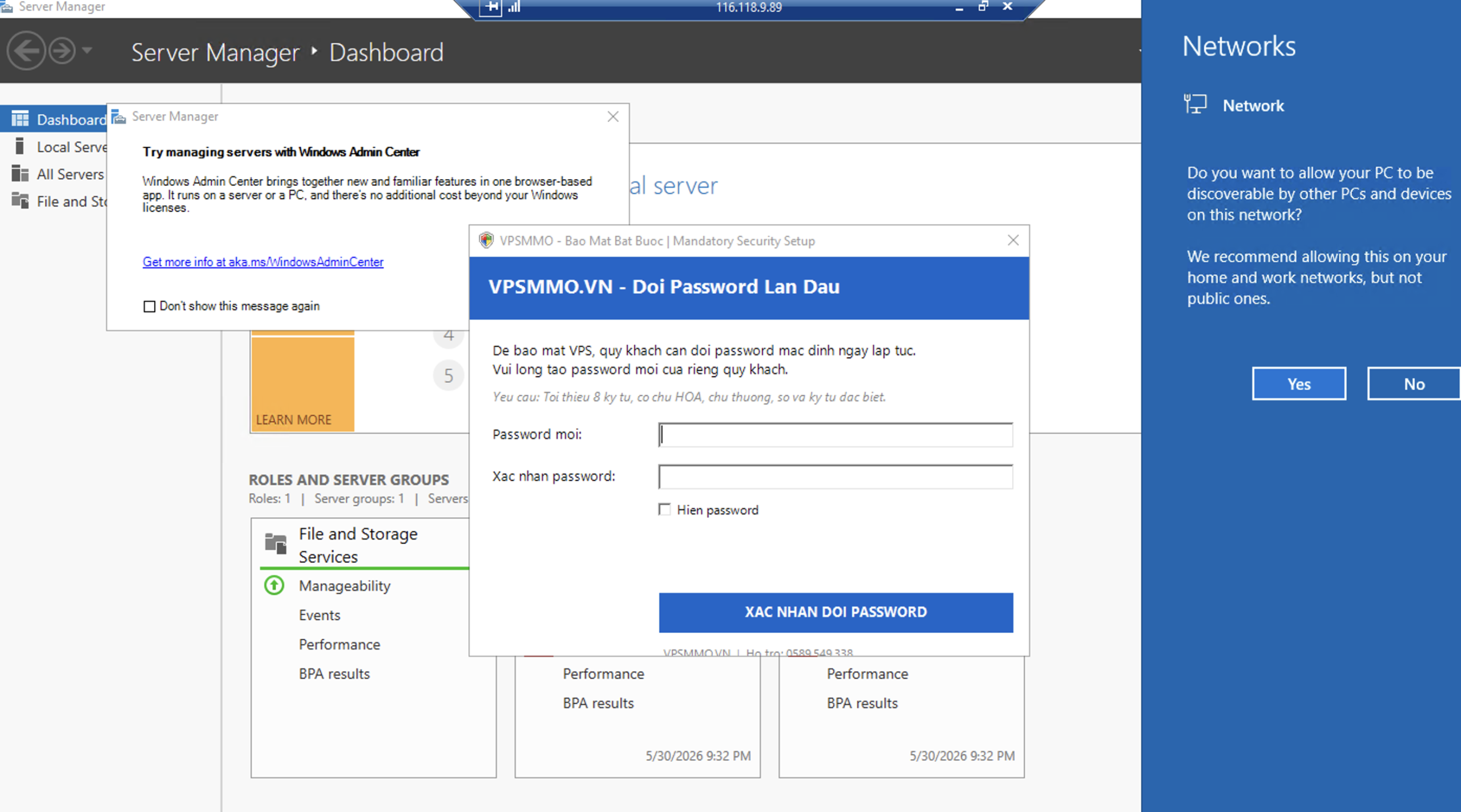Click the LEARN MORE orange tile
The width and height of the screenshot is (1461, 812).
tap(302, 384)
